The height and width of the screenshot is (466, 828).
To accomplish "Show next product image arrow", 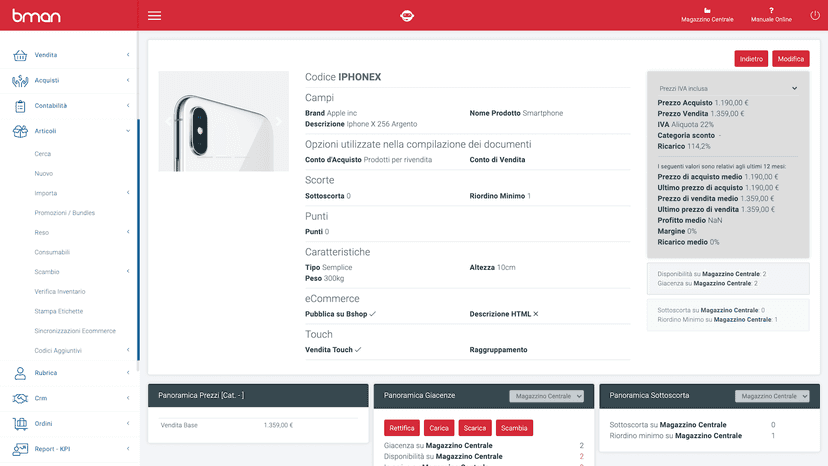I will [x=279, y=122].
